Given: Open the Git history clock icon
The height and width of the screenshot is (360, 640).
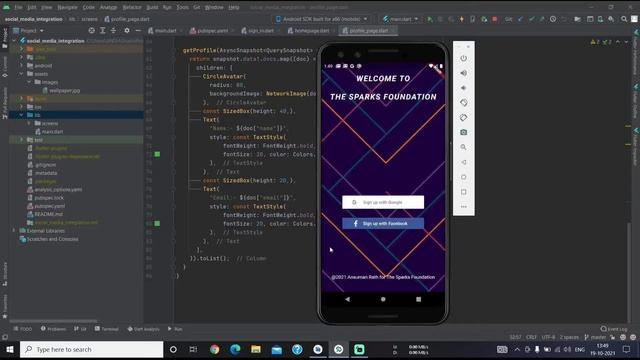Looking at the screenshot, I should (x=553, y=19).
